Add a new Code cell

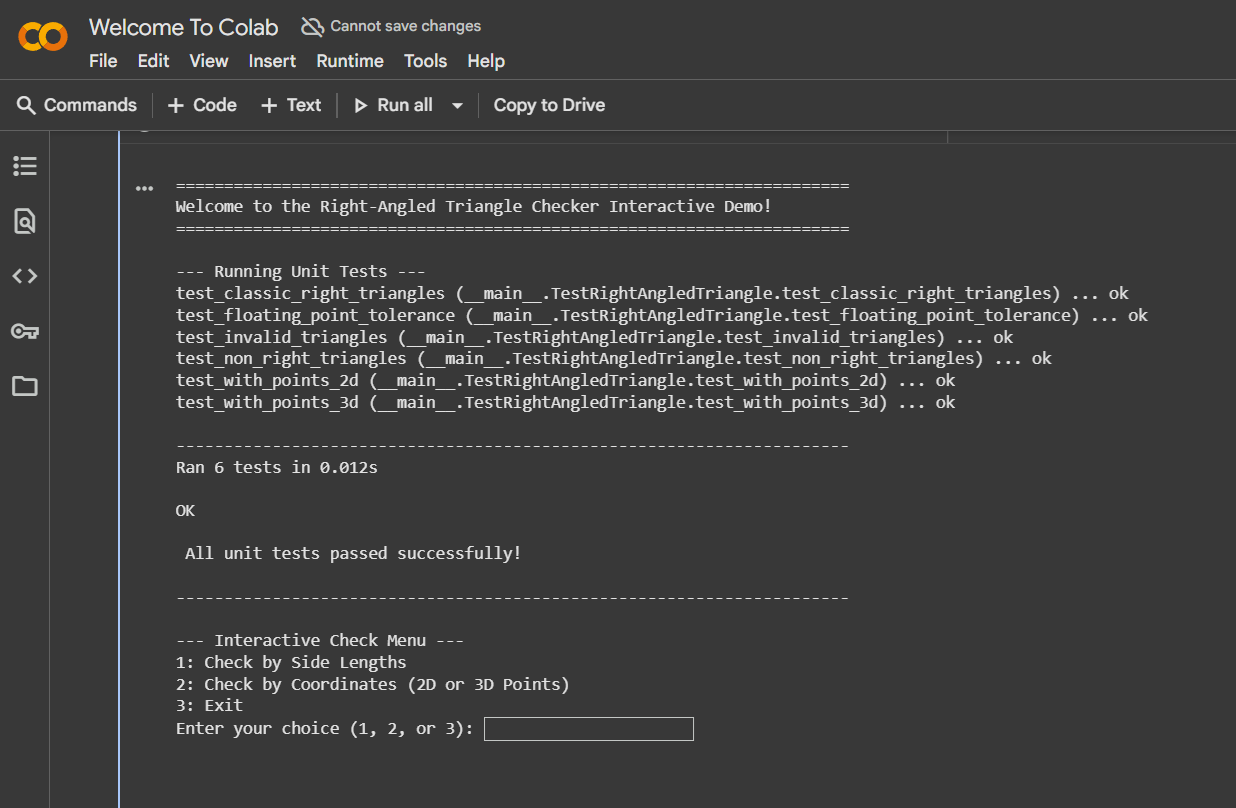pyautogui.click(x=202, y=105)
